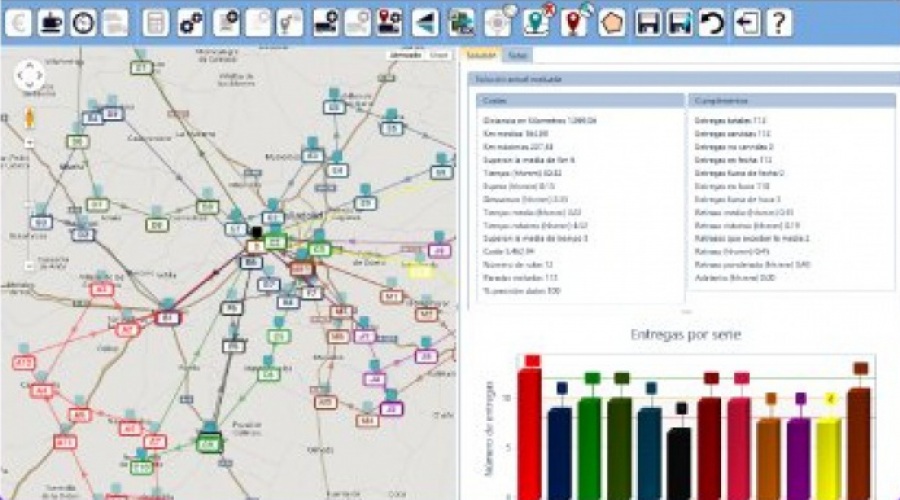Click the 'Entregas no servidas' row in Cumplimientos
Screen dimensions: 900x500
734,147
